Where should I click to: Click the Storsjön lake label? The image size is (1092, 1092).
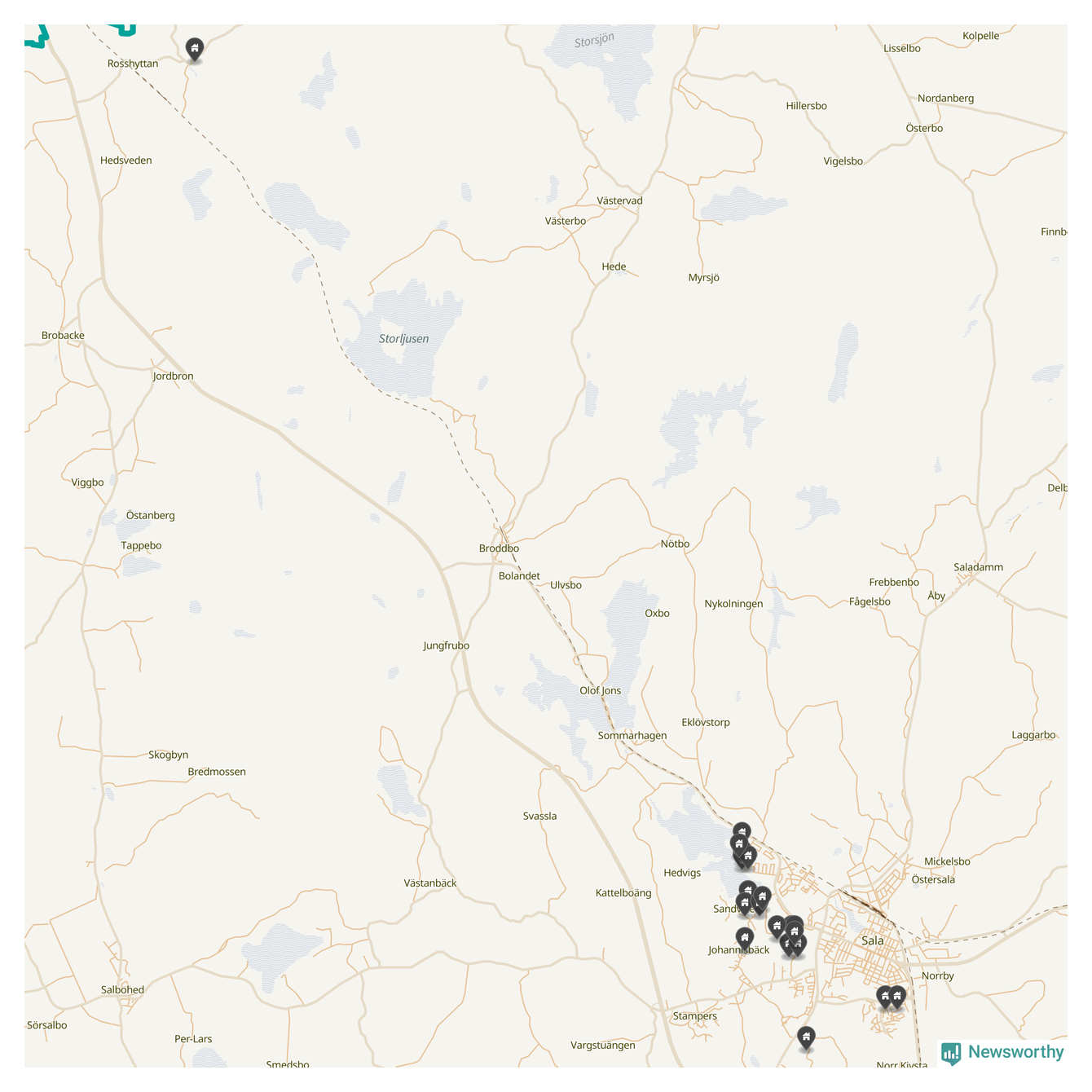click(x=594, y=40)
